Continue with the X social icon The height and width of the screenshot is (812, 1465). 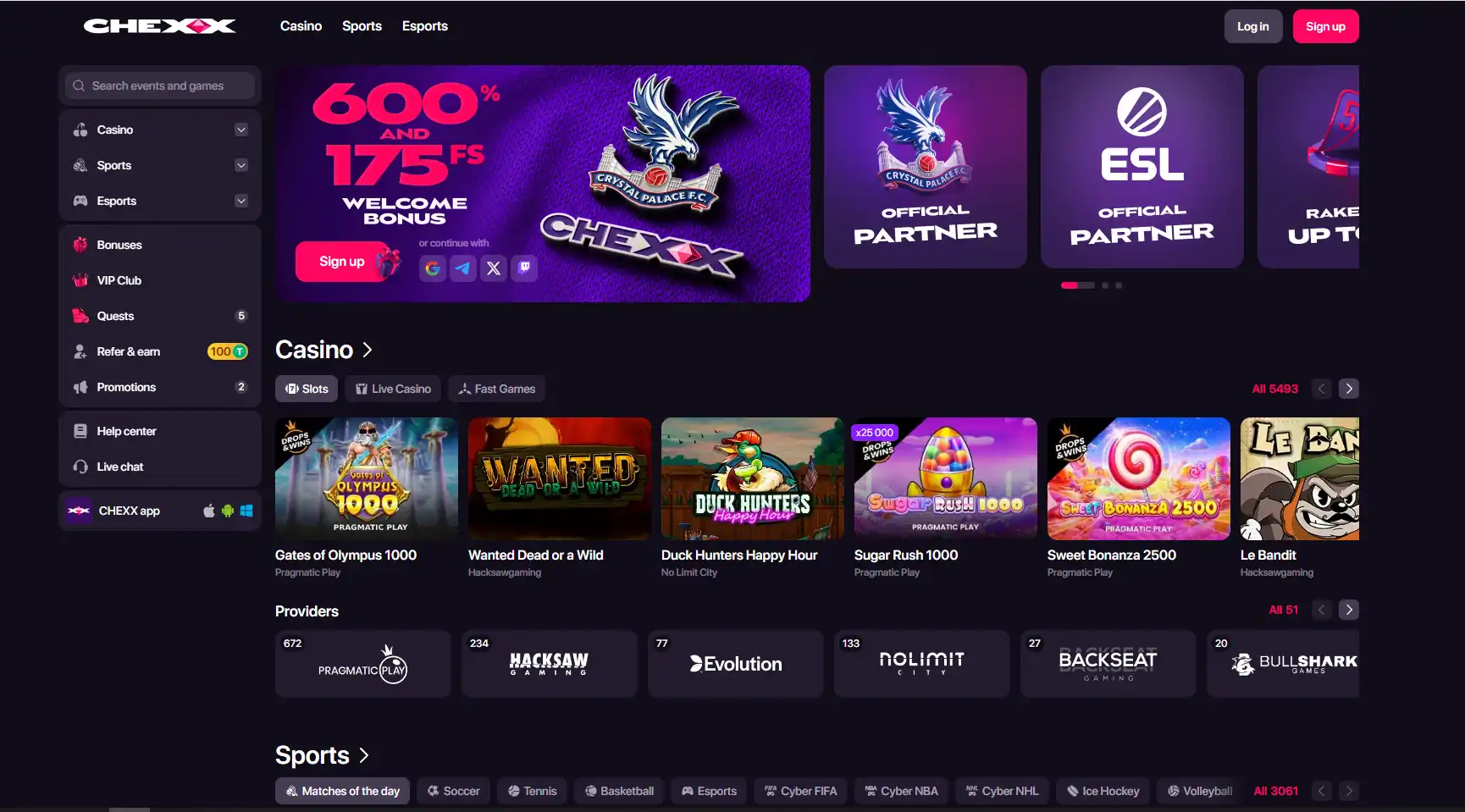click(x=494, y=268)
